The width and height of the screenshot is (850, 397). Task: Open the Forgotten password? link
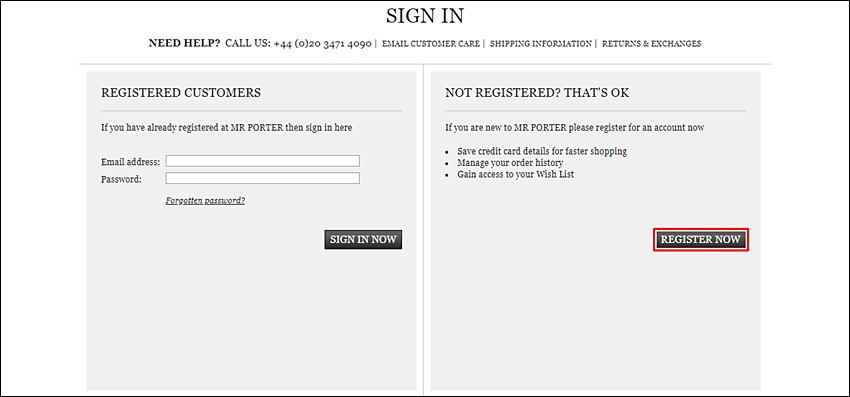(205, 201)
